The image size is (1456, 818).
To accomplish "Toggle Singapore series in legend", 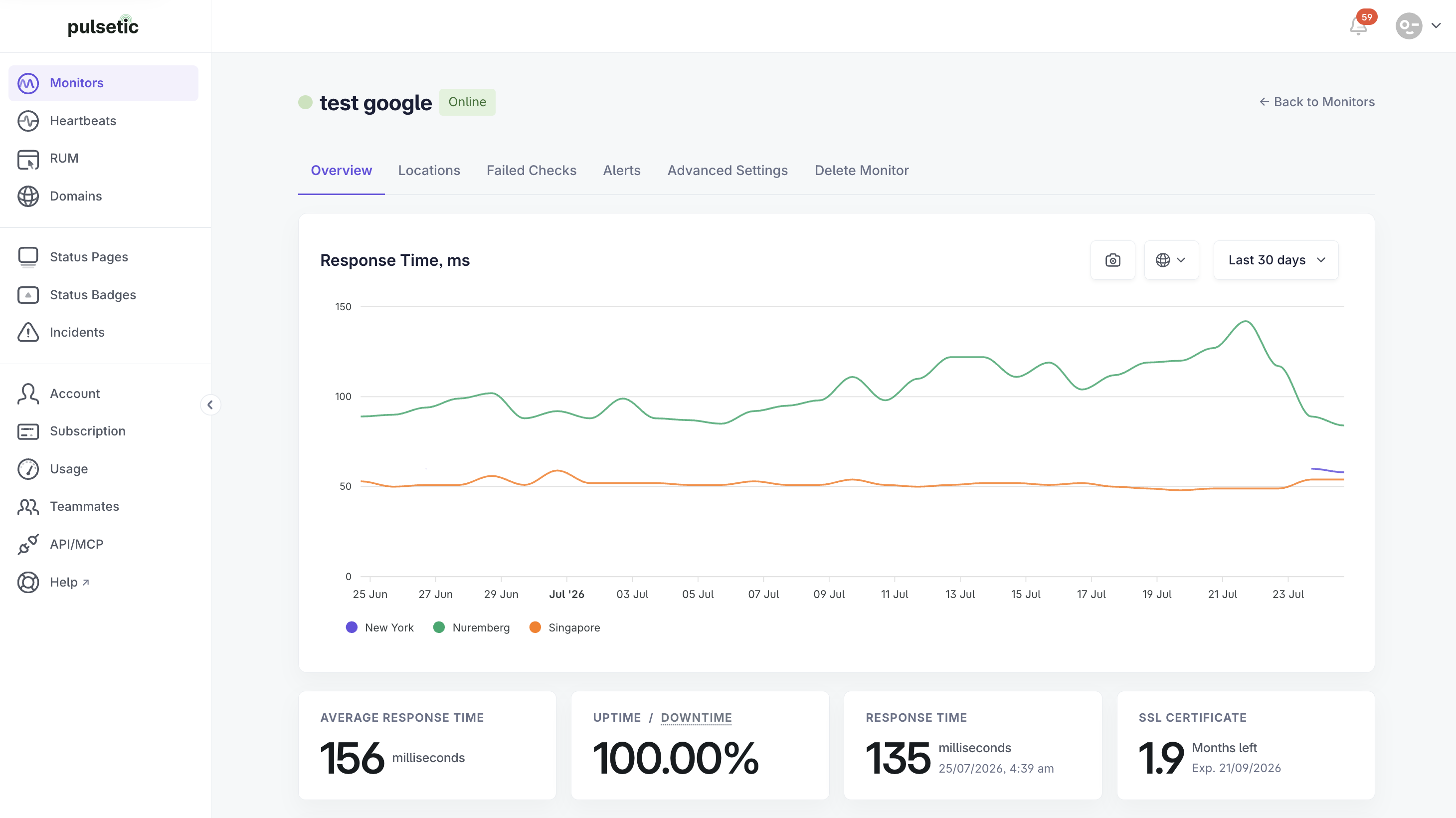I will [564, 627].
